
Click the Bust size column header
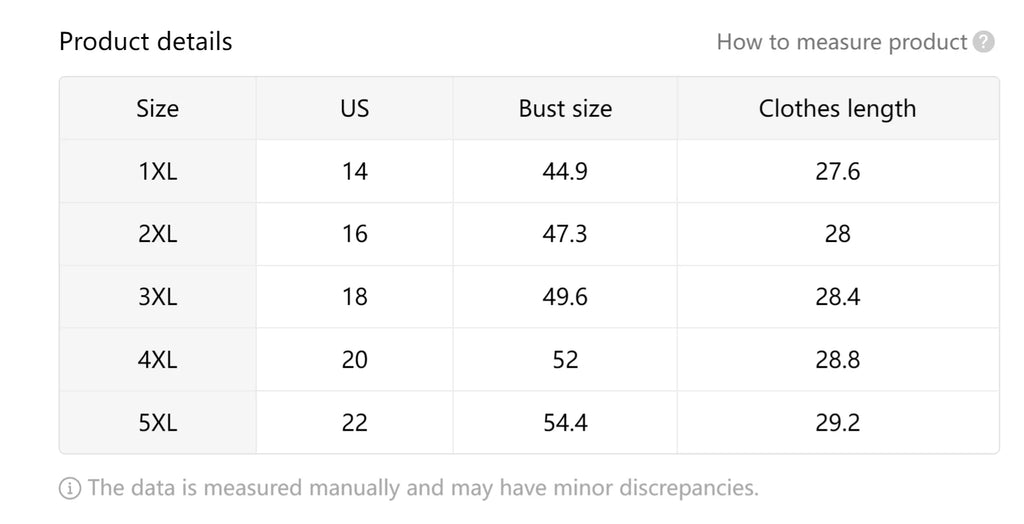tap(565, 109)
